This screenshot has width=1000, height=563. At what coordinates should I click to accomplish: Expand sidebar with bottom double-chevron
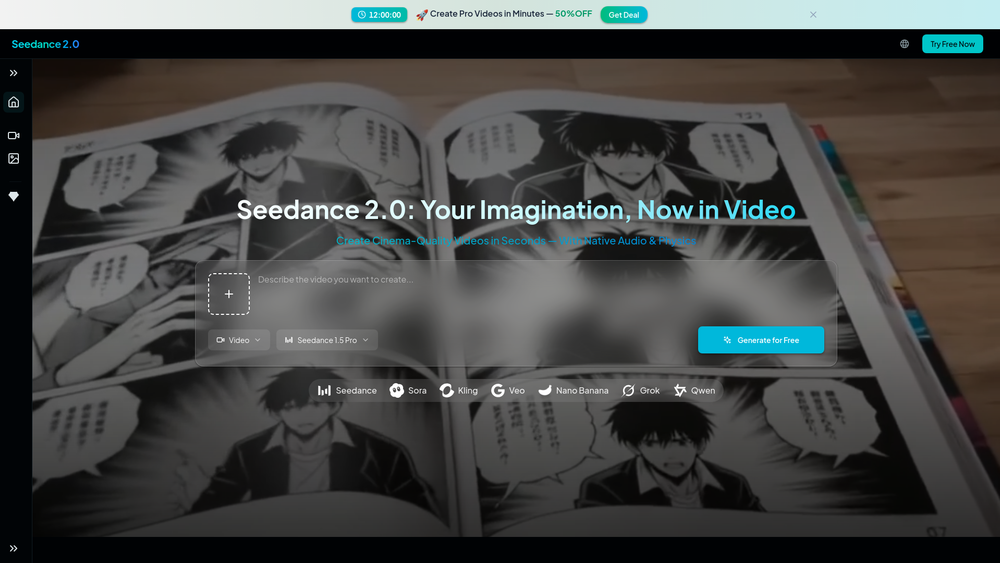[x=13, y=548]
